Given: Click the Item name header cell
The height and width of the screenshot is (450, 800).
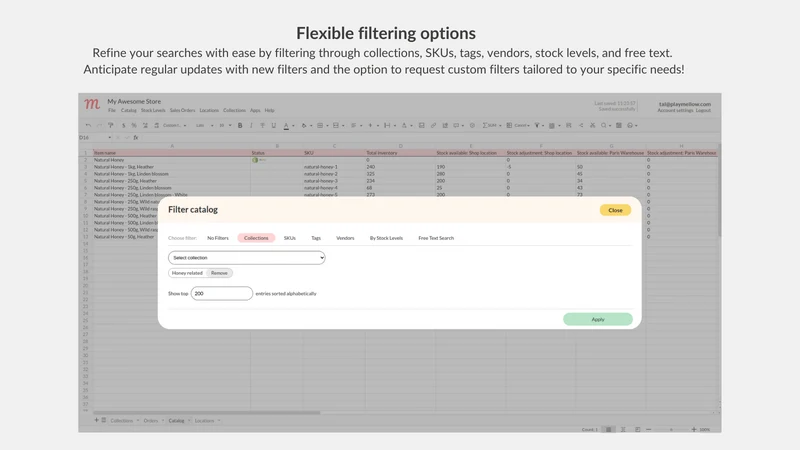Looking at the screenshot, I should click(x=171, y=153).
